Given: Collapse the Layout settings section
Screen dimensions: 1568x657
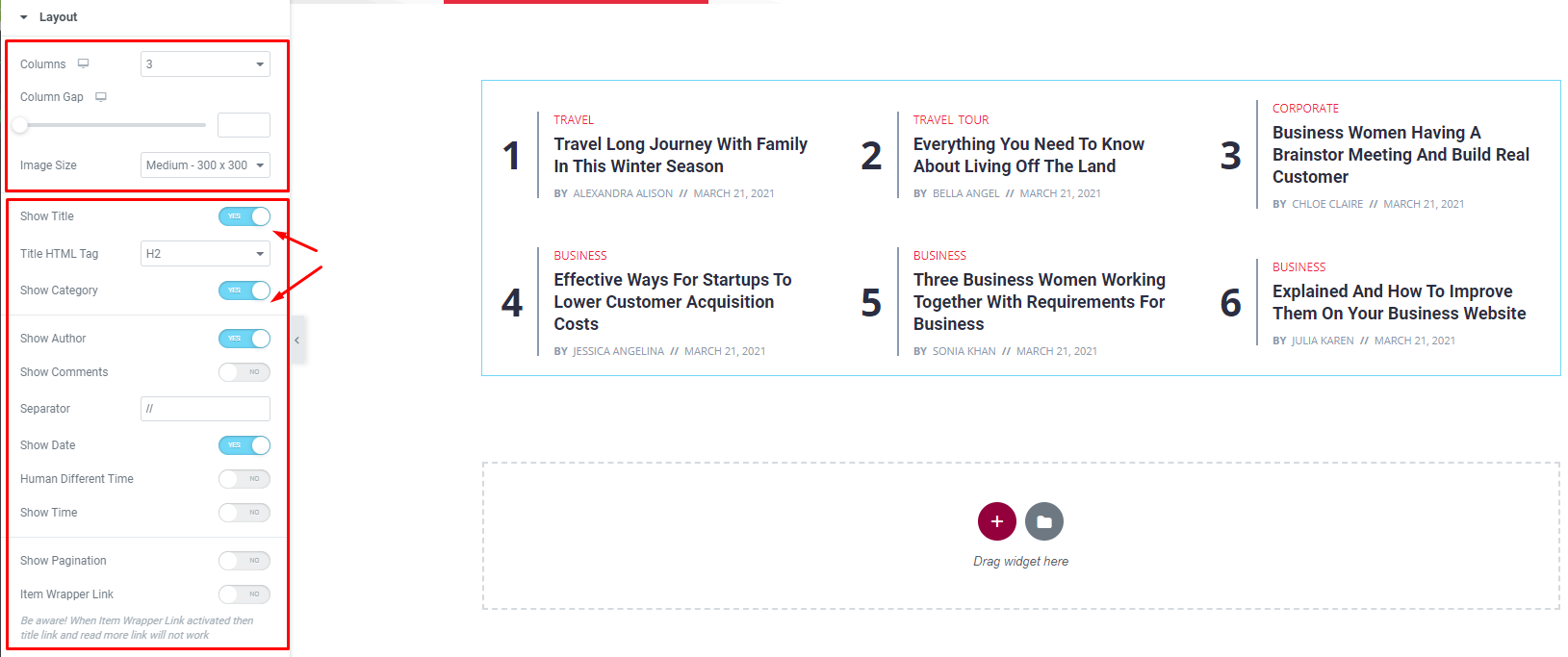Looking at the screenshot, I should [x=26, y=16].
